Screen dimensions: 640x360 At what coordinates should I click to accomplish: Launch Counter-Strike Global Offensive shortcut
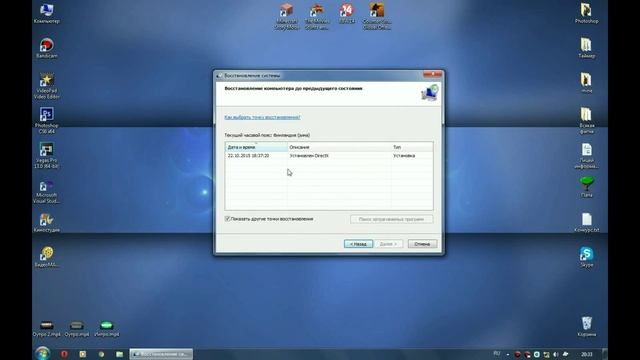pos(376,16)
